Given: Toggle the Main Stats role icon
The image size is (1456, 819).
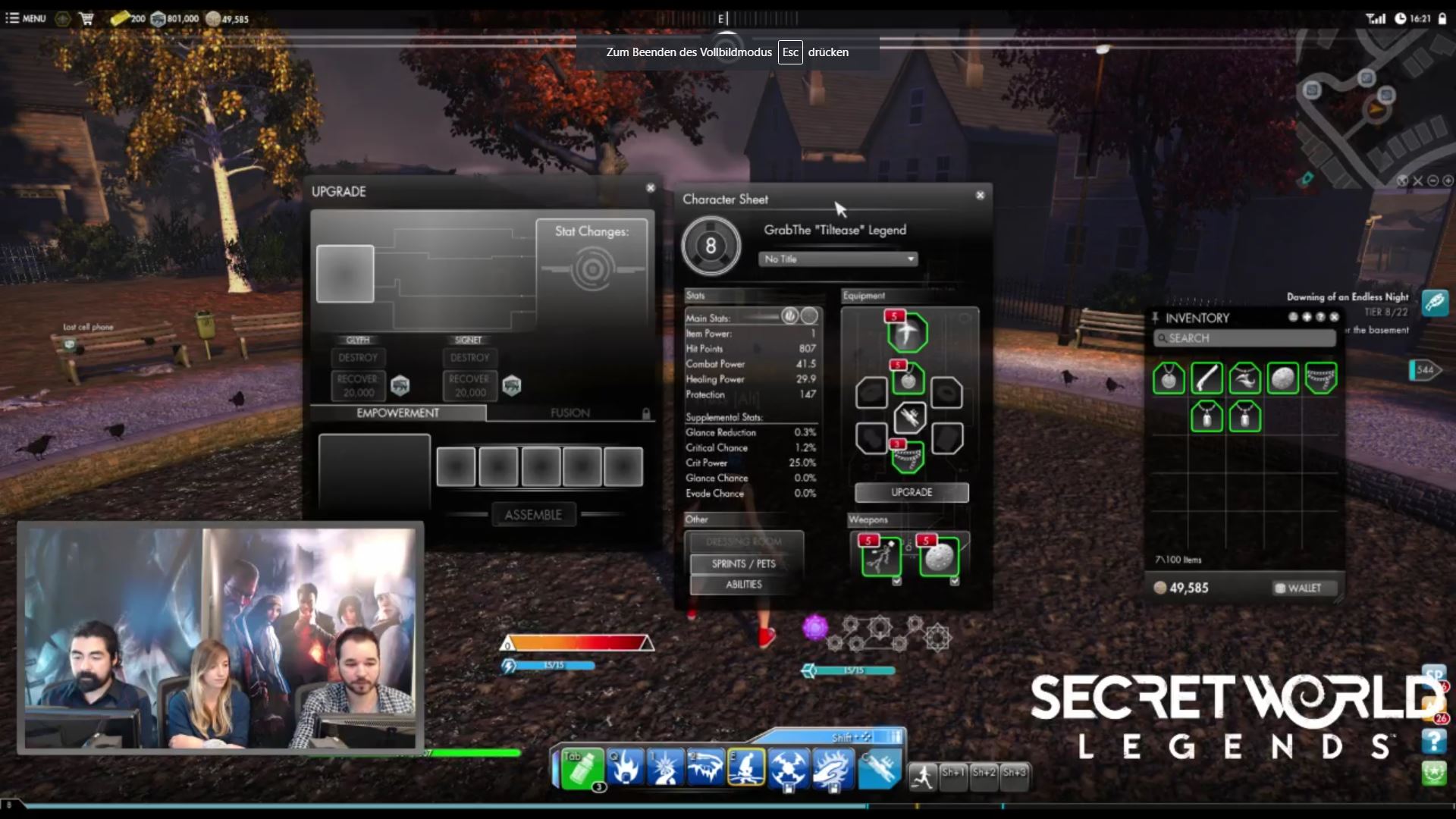Looking at the screenshot, I should click(x=789, y=316).
